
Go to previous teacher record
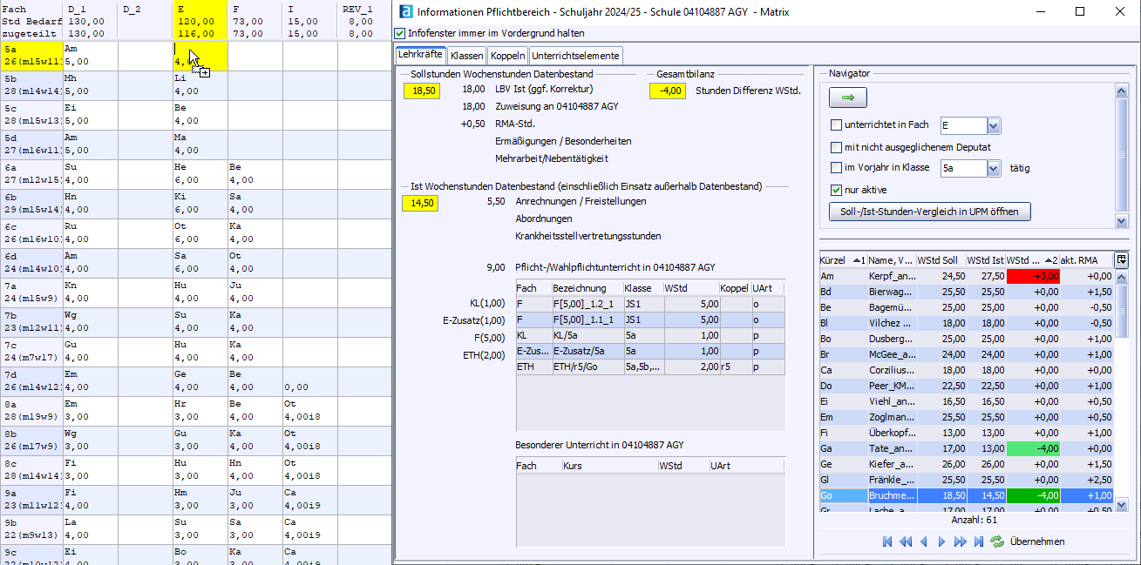(x=923, y=542)
